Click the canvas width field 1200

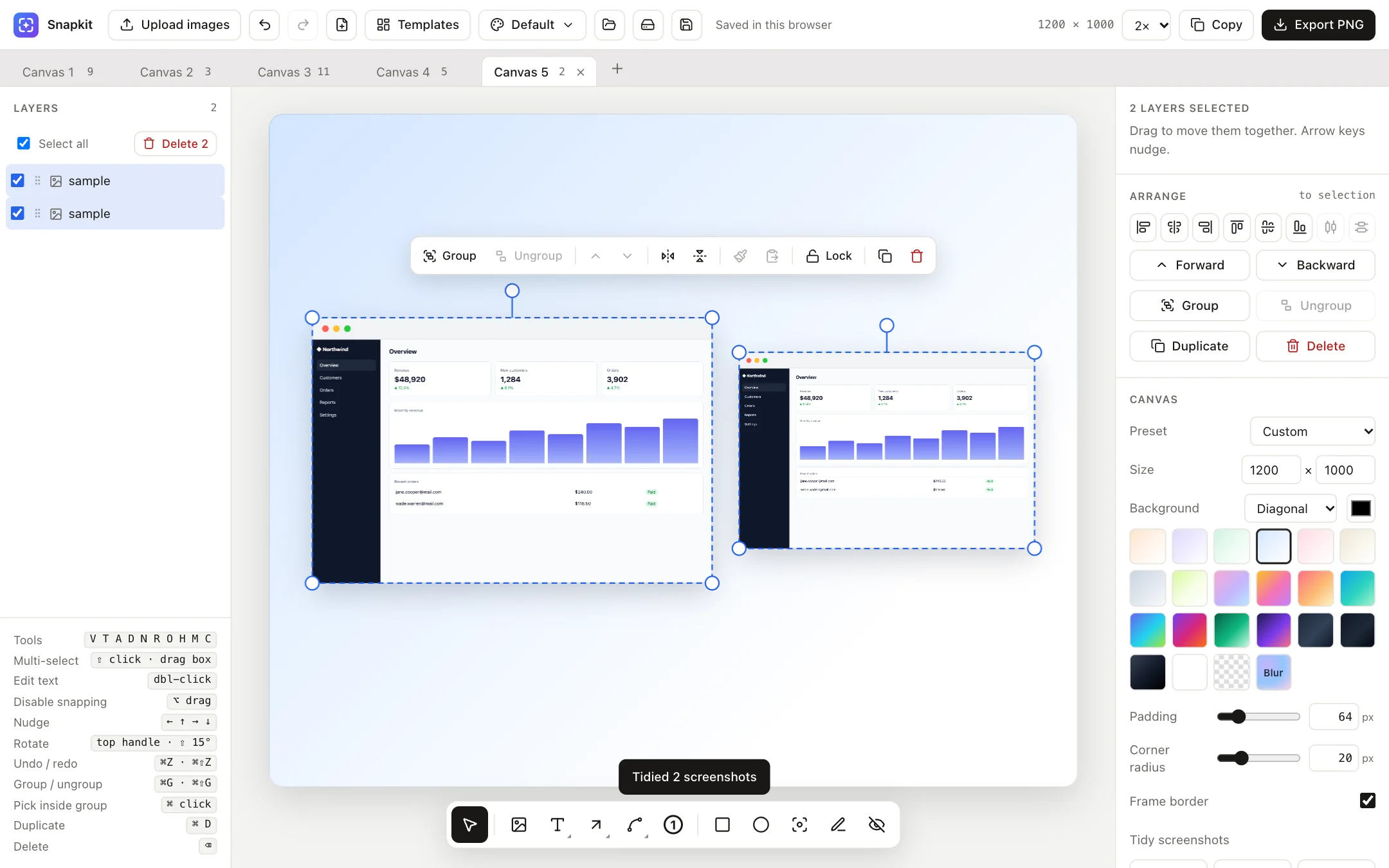1271,470
